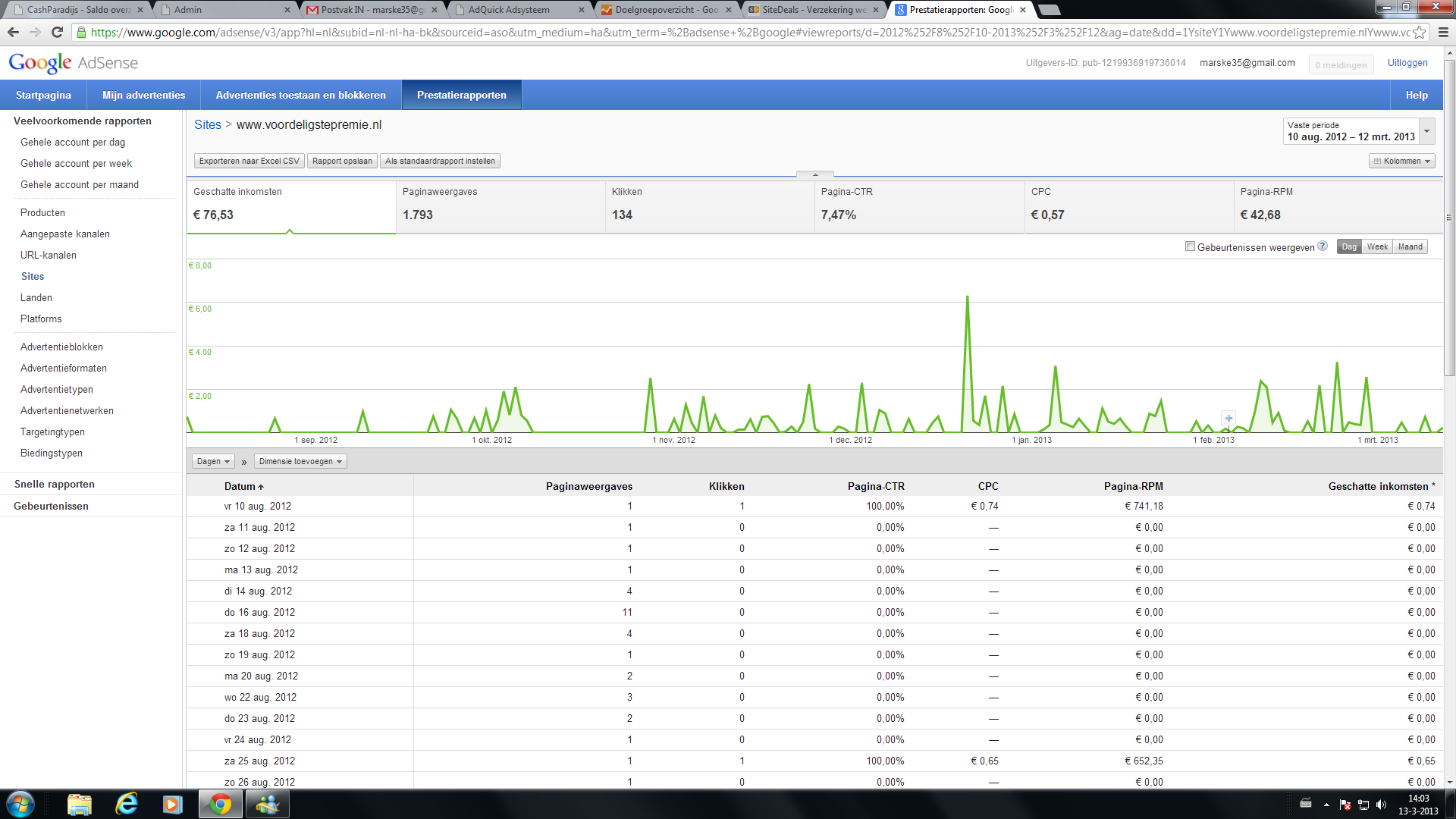Open the Help menu item
Image resolution: width=1456 pixels, height=819 pixels.
(x=1416, y=95)
